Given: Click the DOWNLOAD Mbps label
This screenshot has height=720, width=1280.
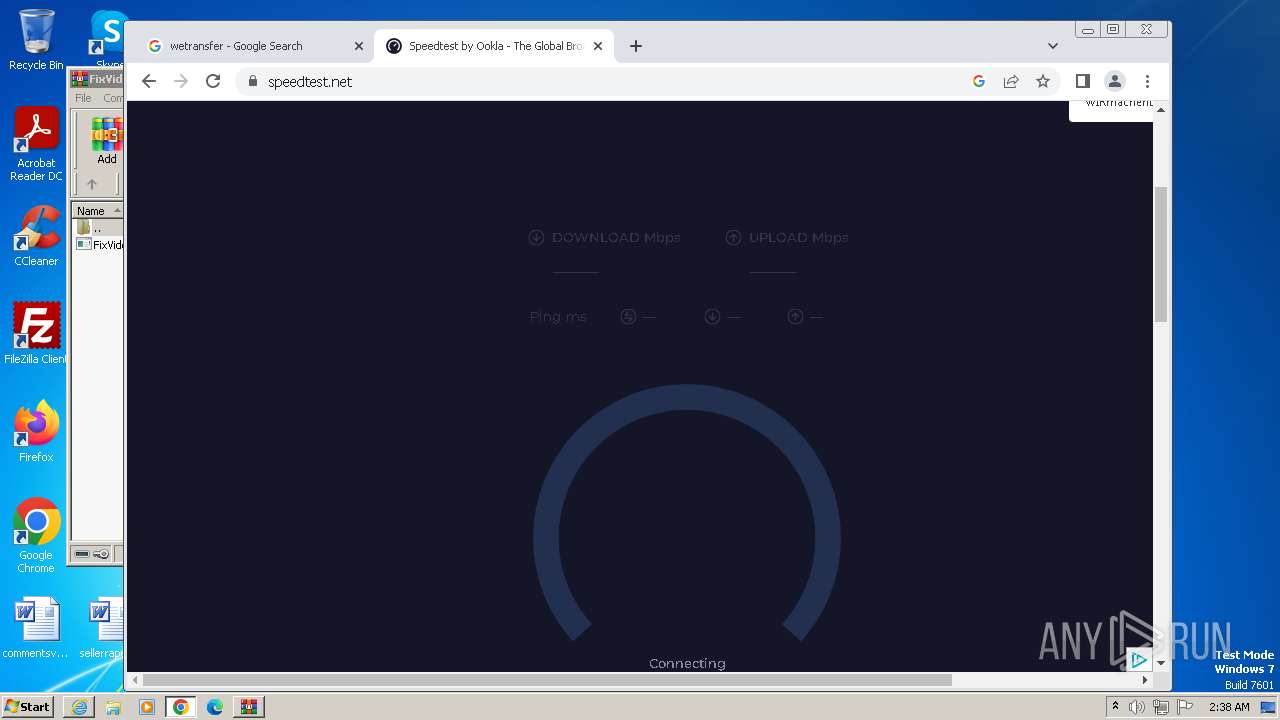Looking at the screenshot, I should pyautogui.click(x=616, y=237).
